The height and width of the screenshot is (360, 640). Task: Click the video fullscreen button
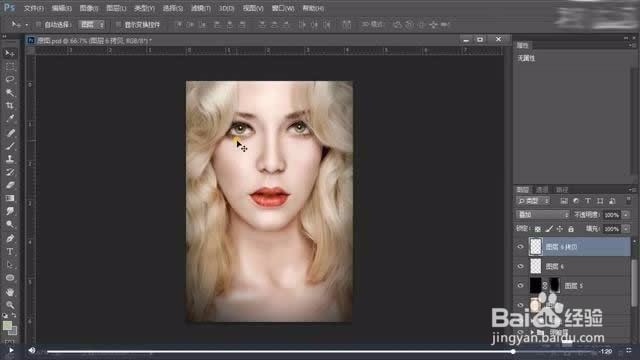click(x=629, y=351)
